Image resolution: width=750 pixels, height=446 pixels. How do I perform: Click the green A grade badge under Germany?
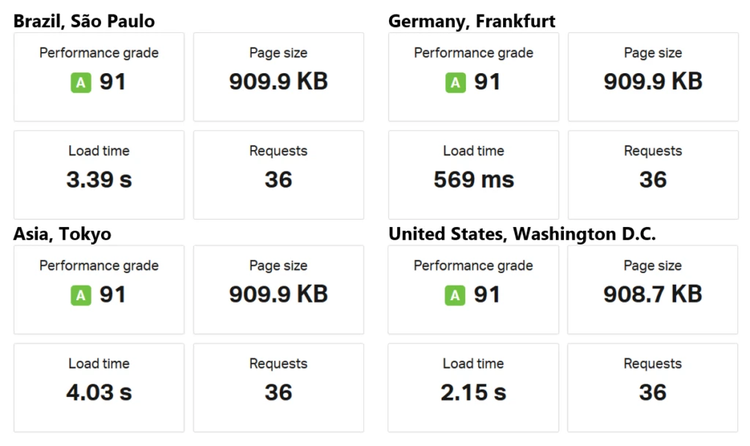pyautogui.click(x=455, y=82)
